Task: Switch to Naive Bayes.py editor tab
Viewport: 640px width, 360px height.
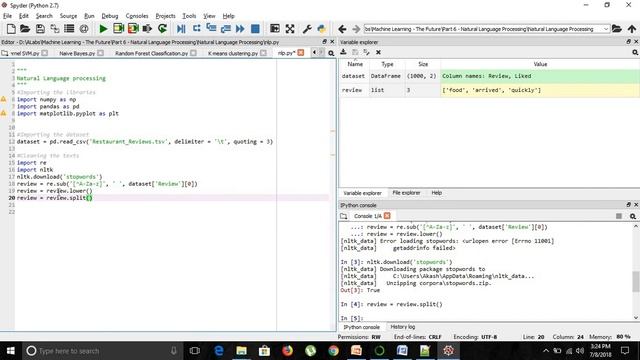Action: tap(77, 53)
